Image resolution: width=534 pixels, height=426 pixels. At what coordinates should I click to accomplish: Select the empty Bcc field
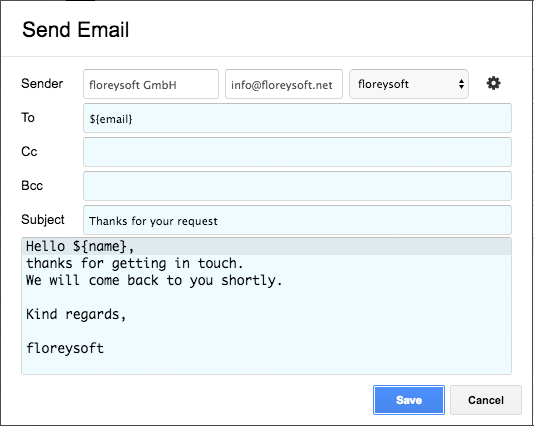point(297,186)
